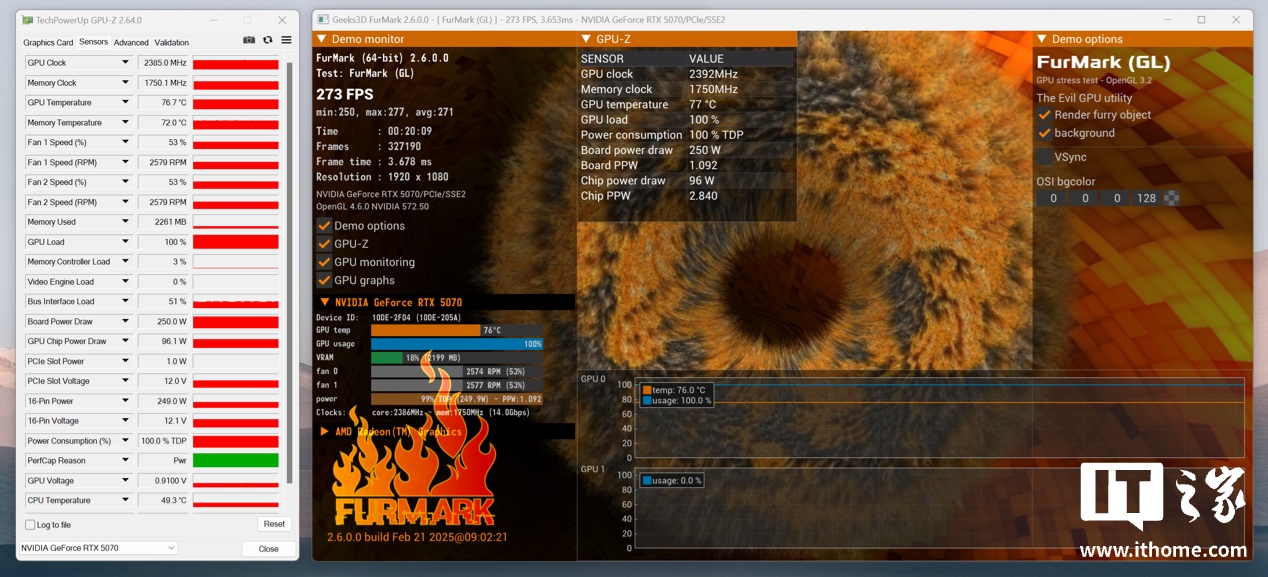The height and width of the screenshot is (577, 1268).
Task: Switch to the Graphics Card tab
Action: (x=48, y=42)
